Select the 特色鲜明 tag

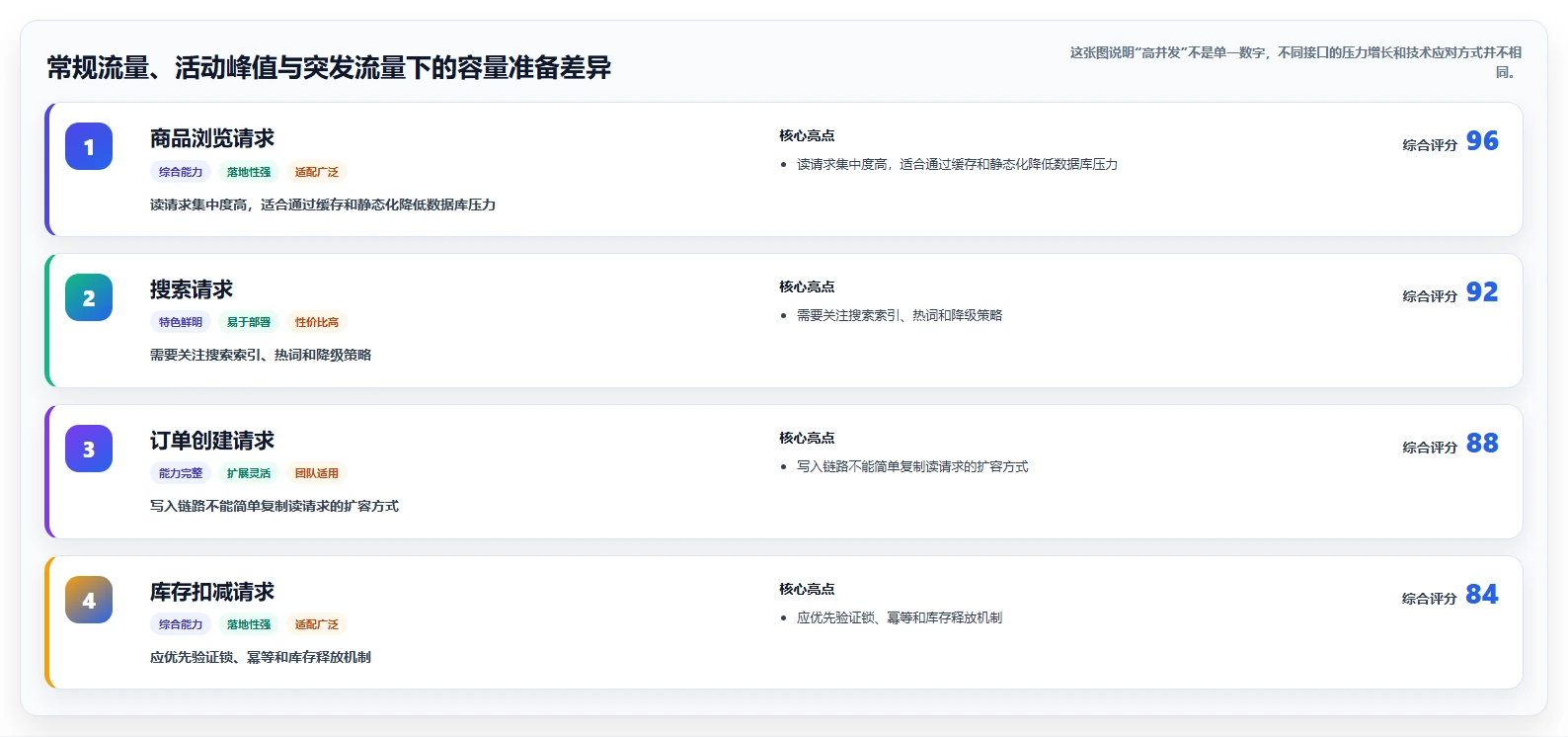181,322
